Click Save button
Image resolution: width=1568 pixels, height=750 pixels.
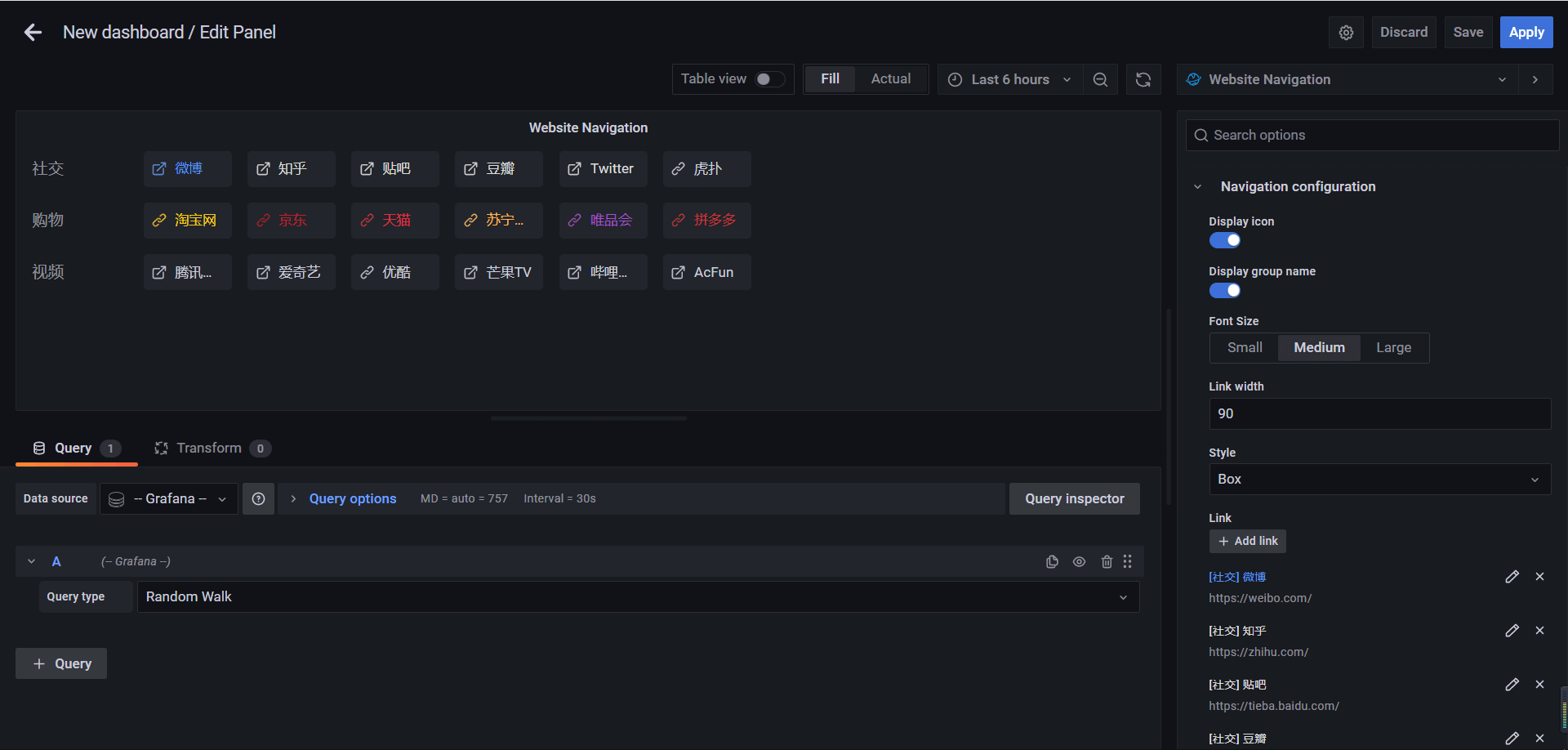1468,33
